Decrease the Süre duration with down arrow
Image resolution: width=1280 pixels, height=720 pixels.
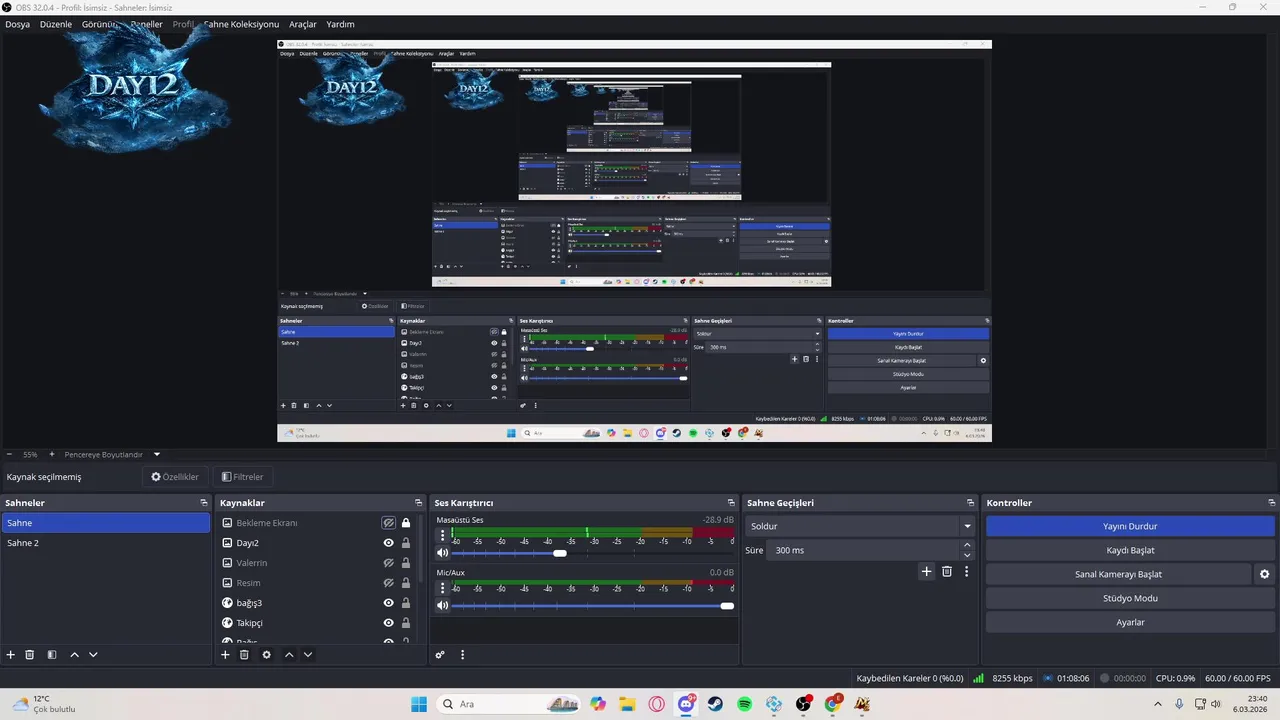(966, 555)
